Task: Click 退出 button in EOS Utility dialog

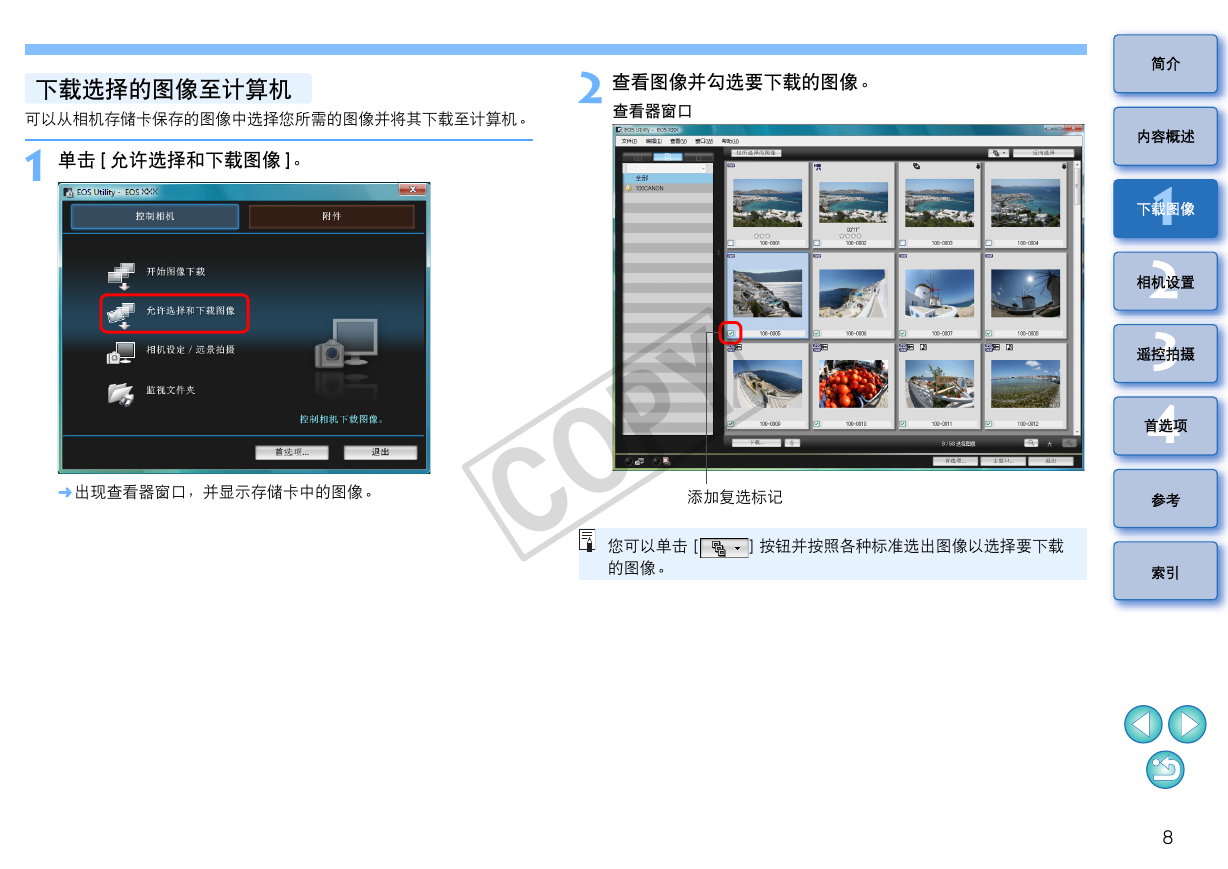Action: coord(381,452)
